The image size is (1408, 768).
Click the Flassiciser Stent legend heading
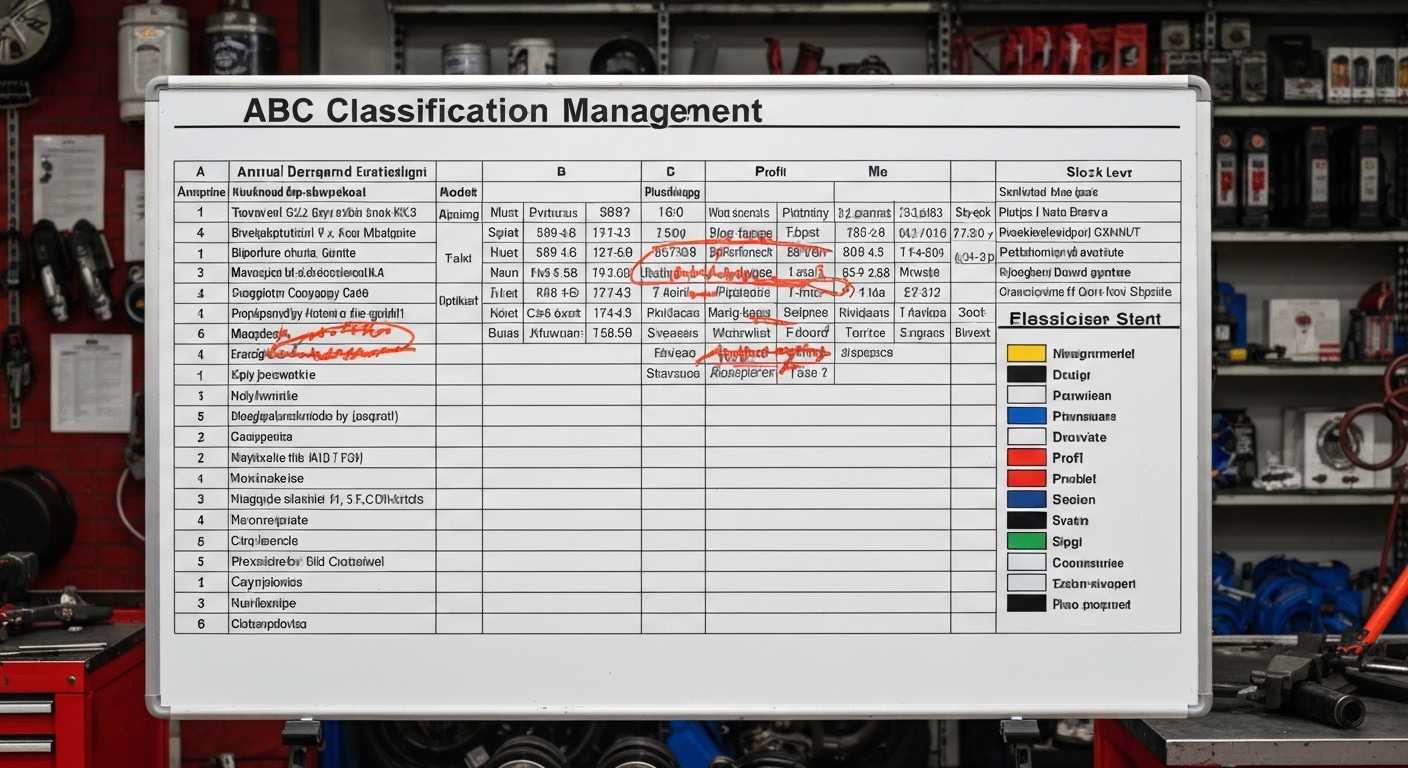[1088, 318]
